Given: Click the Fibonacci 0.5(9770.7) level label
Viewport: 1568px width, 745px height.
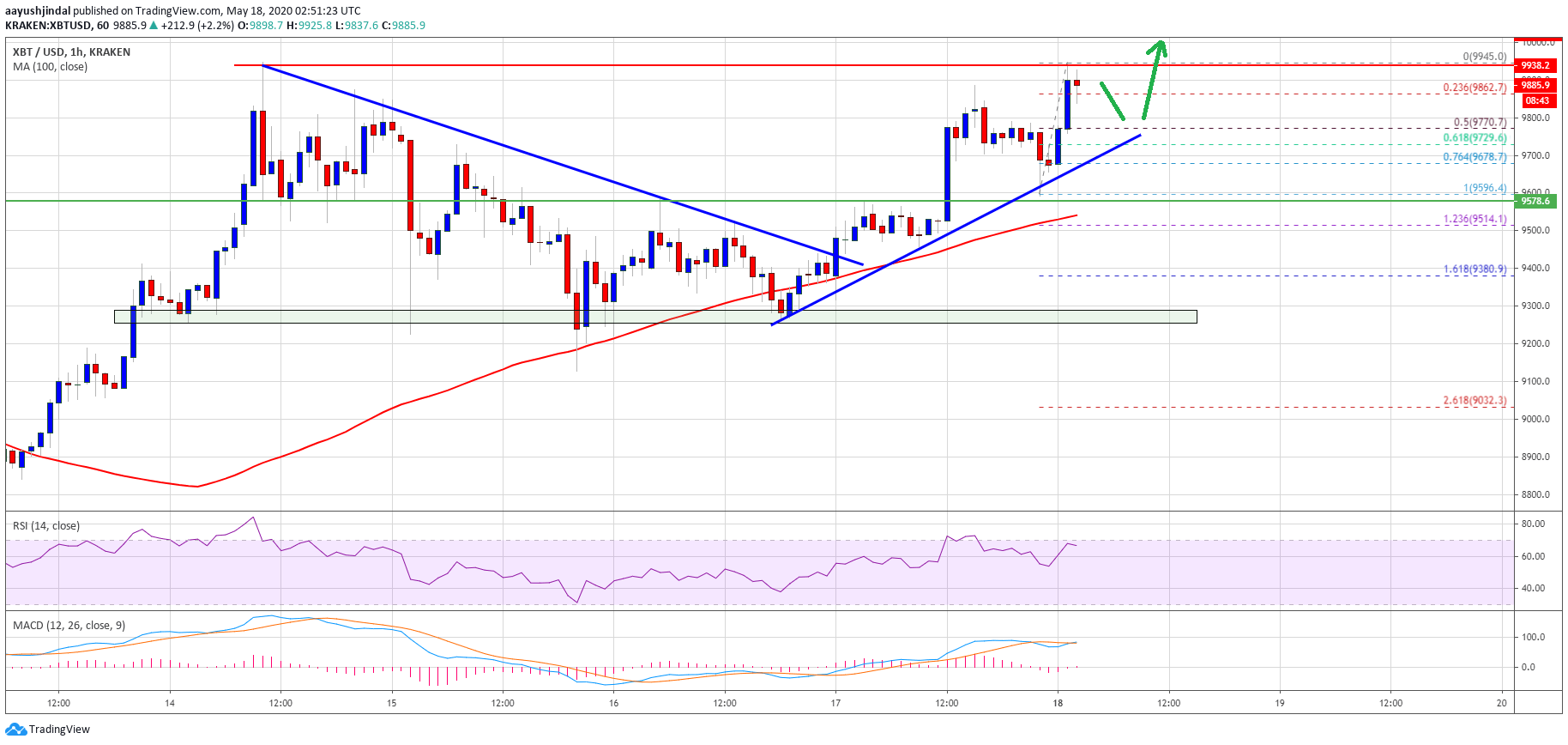Looking at the screenshot, I should pos(1480,123).
